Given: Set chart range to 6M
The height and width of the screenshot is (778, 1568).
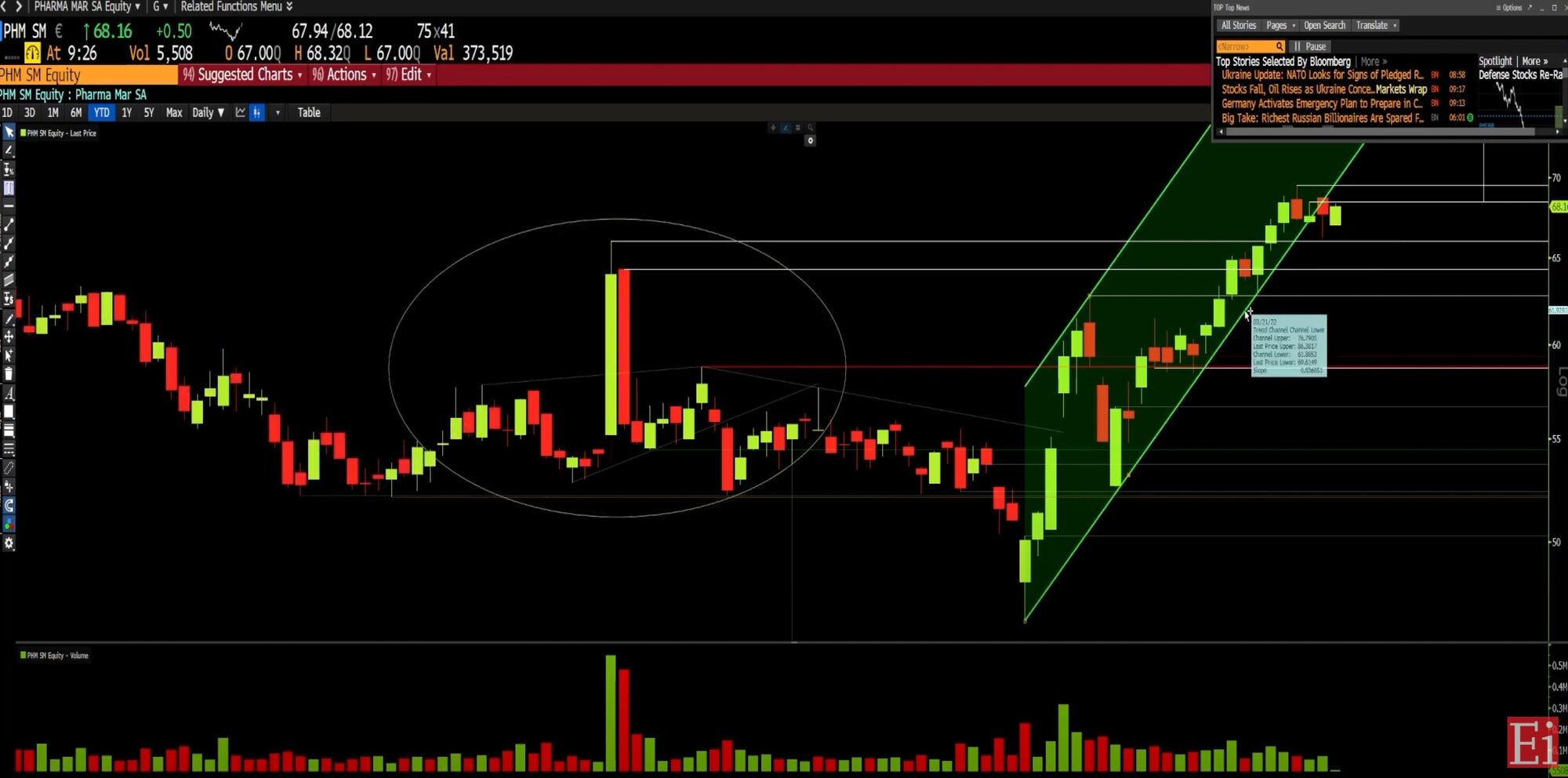Looking at the screenshot, I should coord(76,112).
